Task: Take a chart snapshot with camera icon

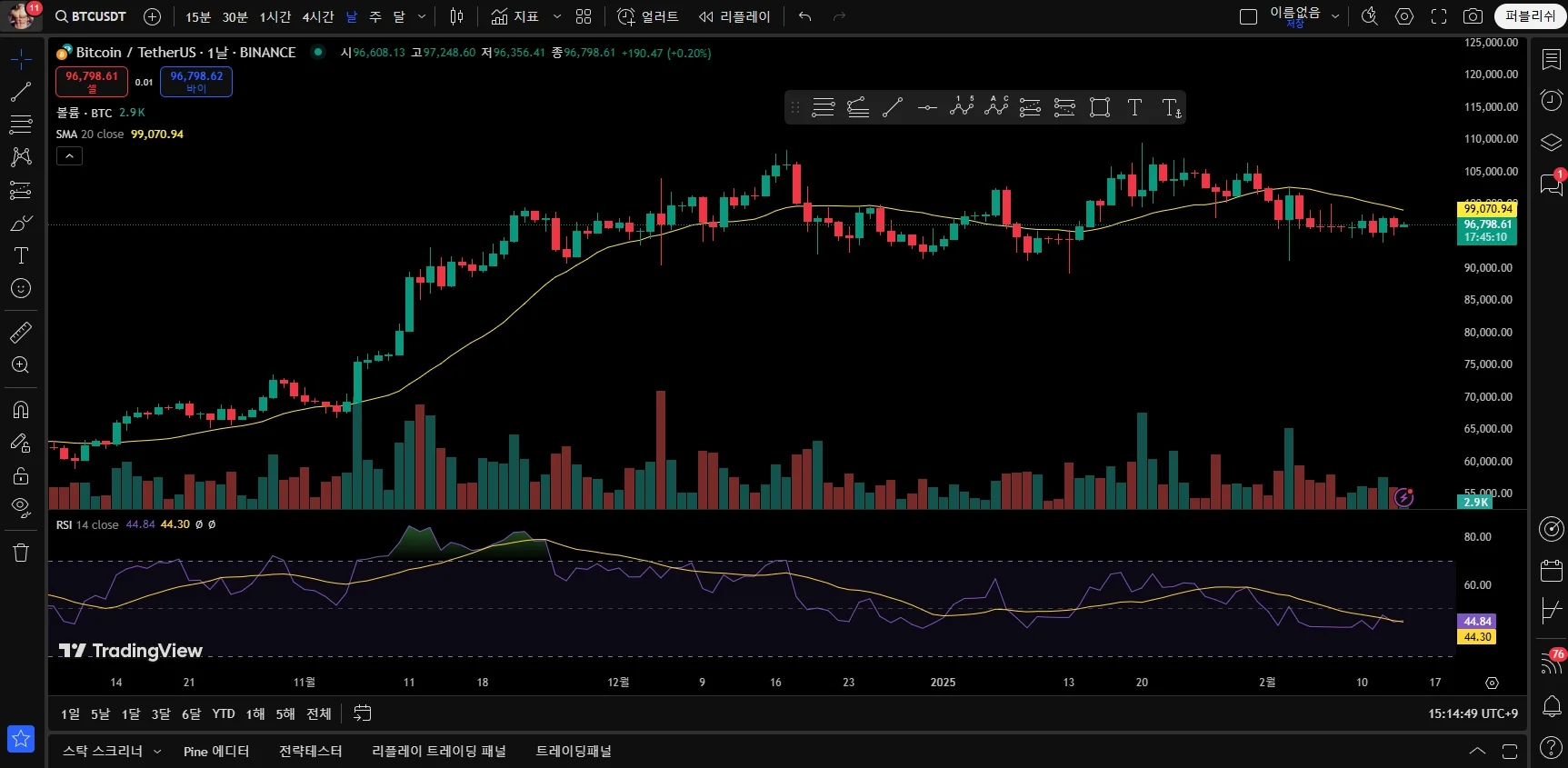Action: point(1473,16)
